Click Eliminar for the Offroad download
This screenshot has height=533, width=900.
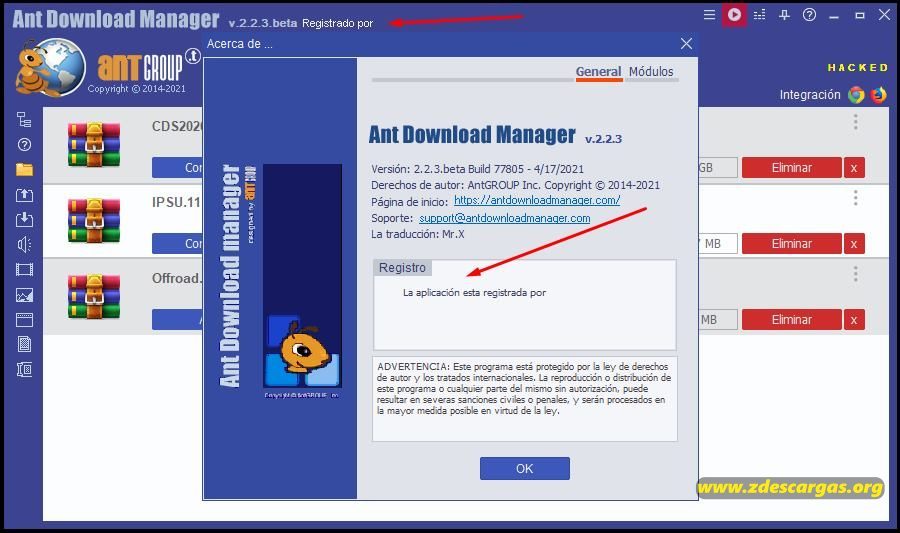click(792, 320)
